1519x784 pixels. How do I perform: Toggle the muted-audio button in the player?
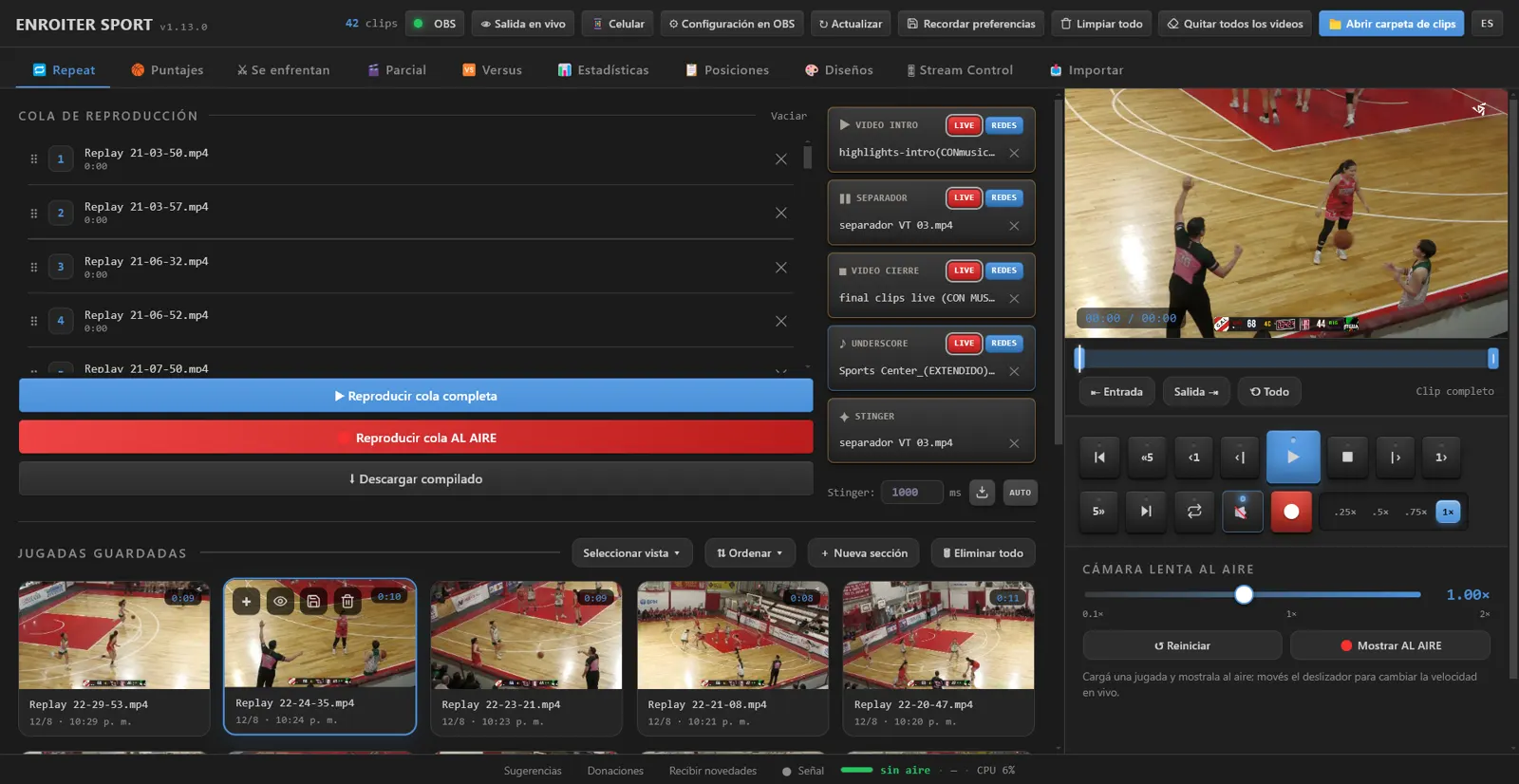tap(1242, 512)
